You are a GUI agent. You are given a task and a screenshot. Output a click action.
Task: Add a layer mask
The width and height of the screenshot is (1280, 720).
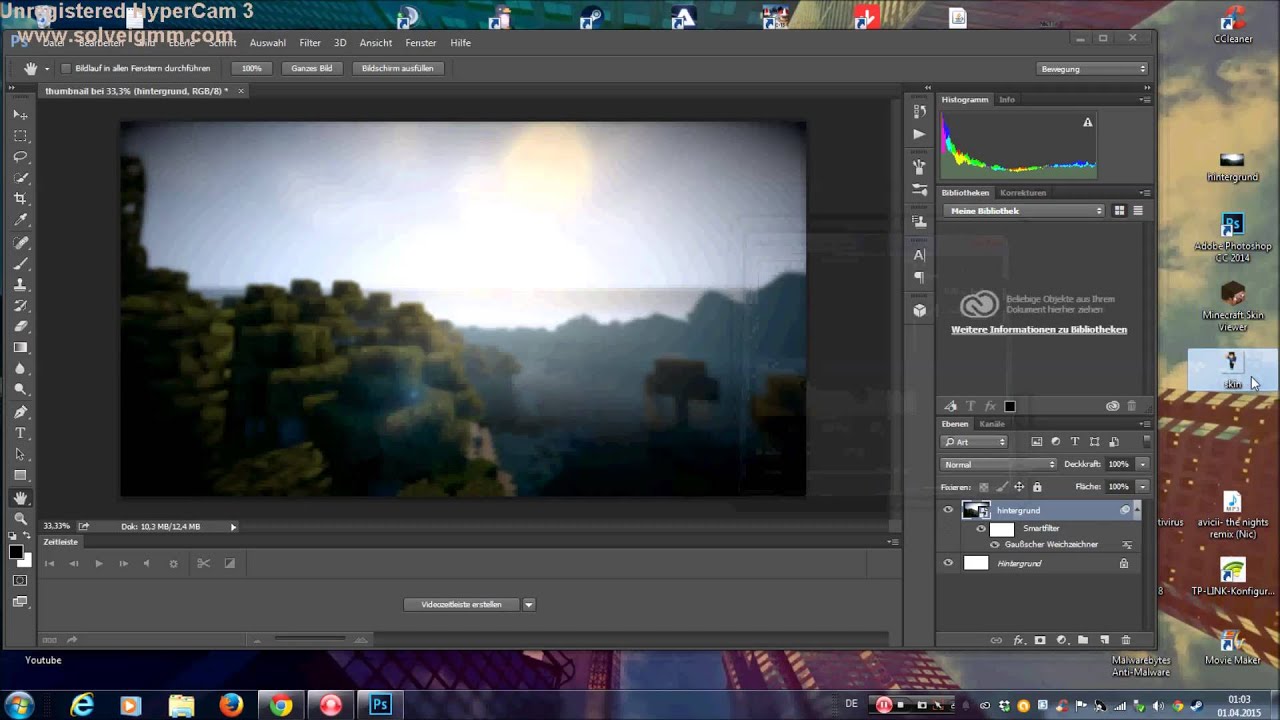[1040, 640]
